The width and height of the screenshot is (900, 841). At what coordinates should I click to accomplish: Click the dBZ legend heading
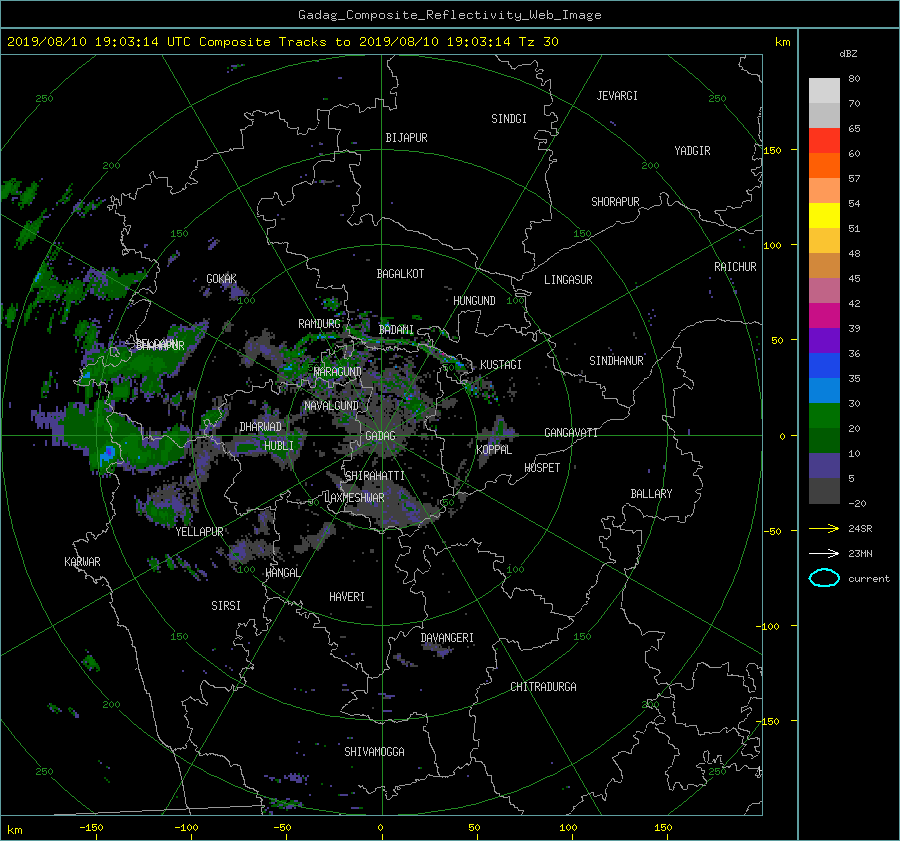click(x=848, y=54)
